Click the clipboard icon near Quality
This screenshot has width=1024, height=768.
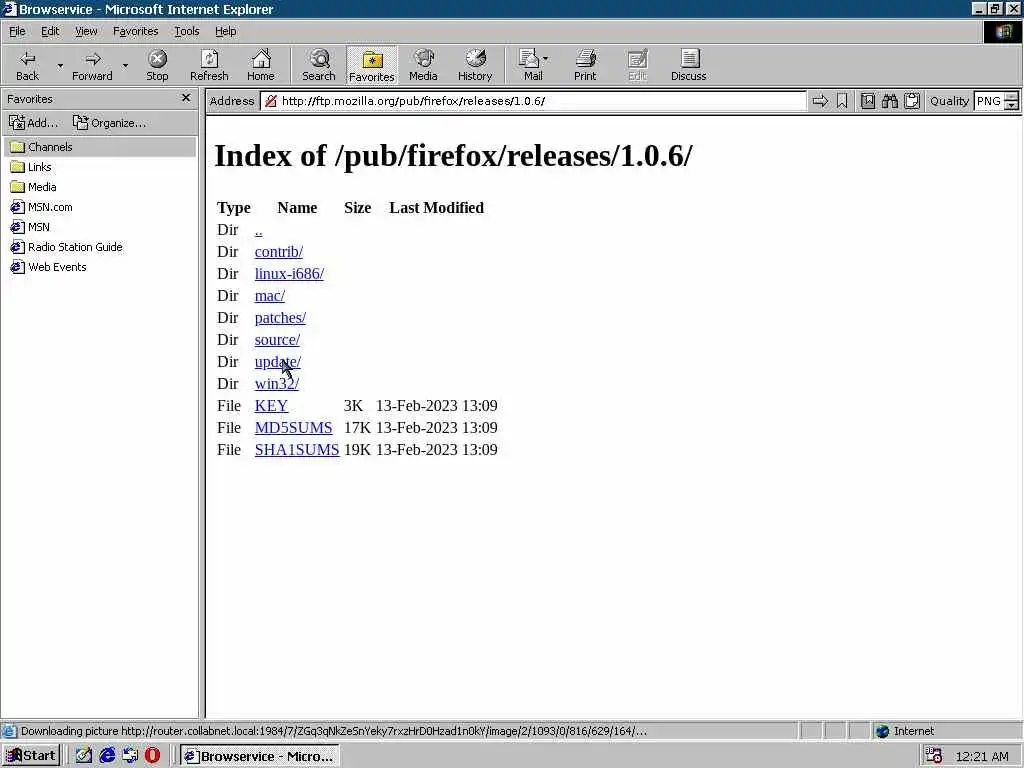[912, 101]
